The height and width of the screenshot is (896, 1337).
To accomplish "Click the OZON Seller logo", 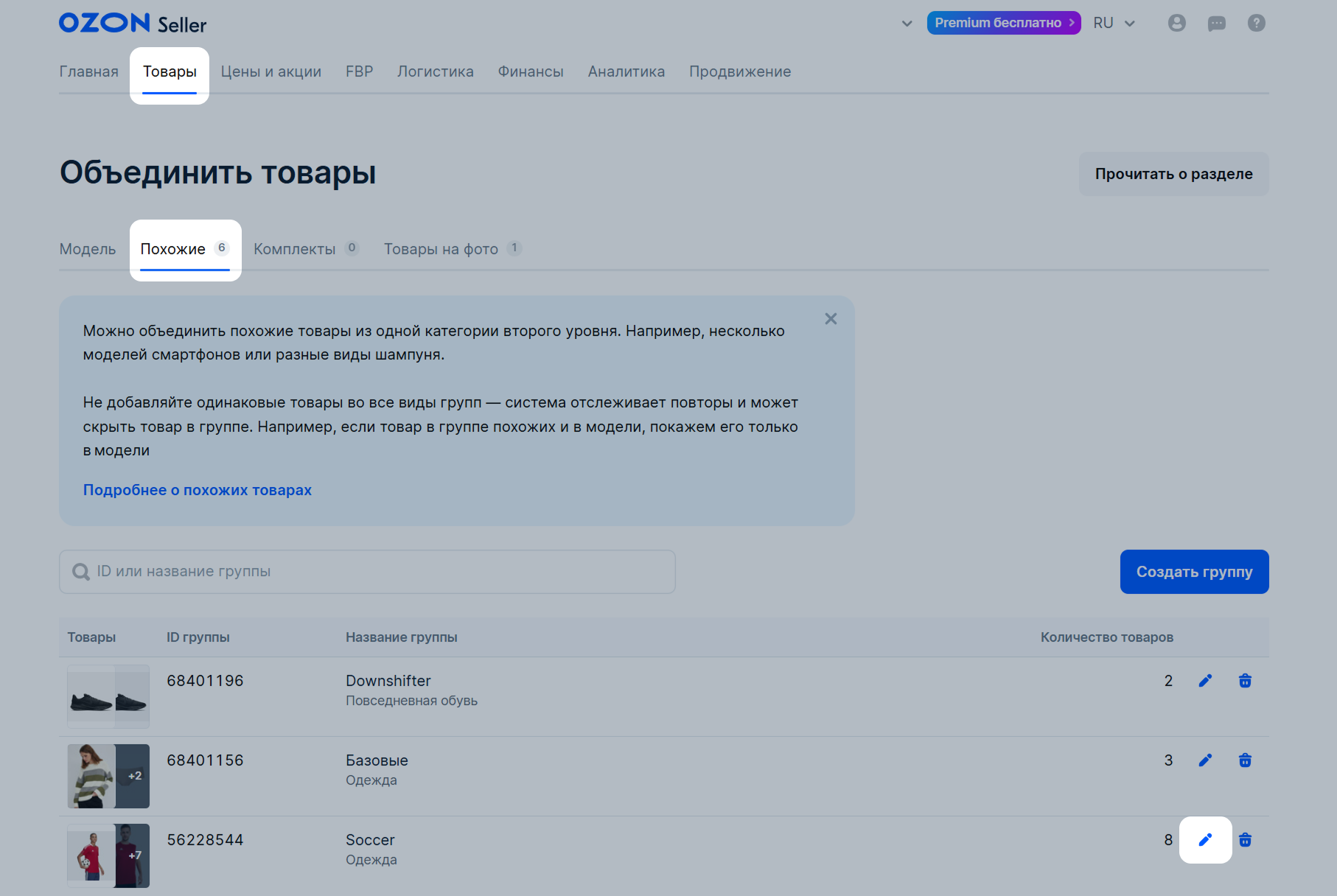I will [x=133, y=24].
